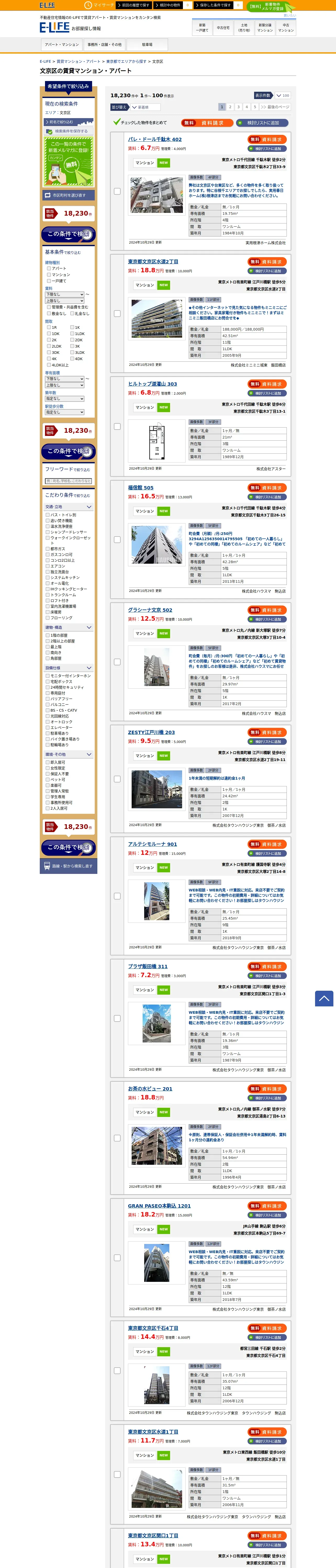Add ヒルトップ道灌山 303 to 検討リスト
336x1568 pixels.
268,393
